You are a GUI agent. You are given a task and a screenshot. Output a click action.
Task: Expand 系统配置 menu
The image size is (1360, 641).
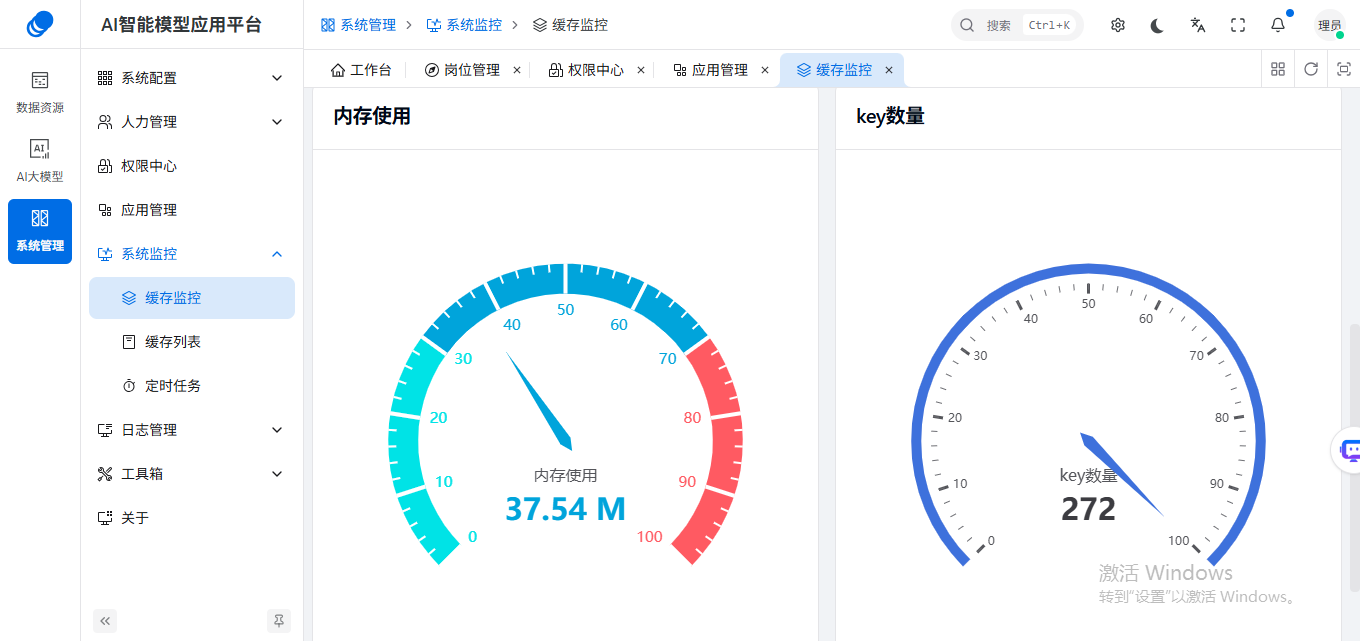[191, 78]
